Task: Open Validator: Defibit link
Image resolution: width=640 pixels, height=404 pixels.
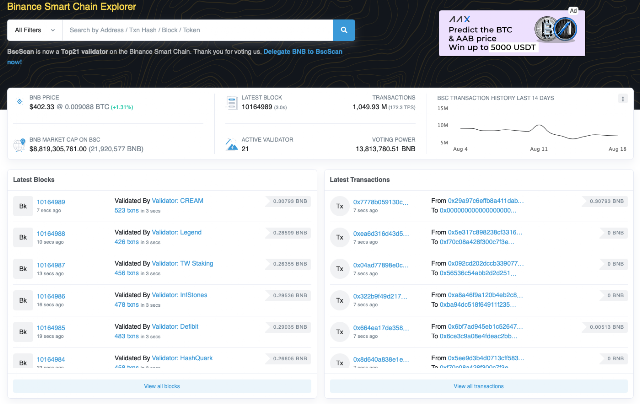Action: (175, 326)
